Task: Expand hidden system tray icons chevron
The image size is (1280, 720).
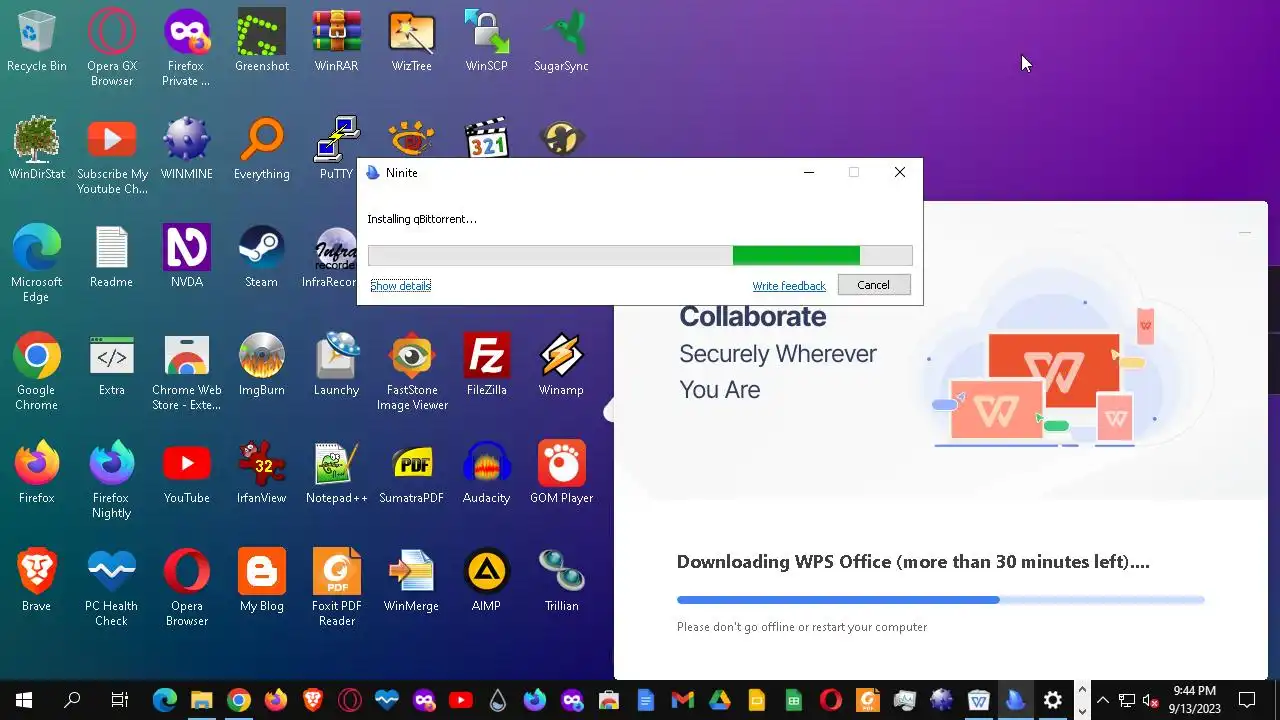Action: 1103,700
